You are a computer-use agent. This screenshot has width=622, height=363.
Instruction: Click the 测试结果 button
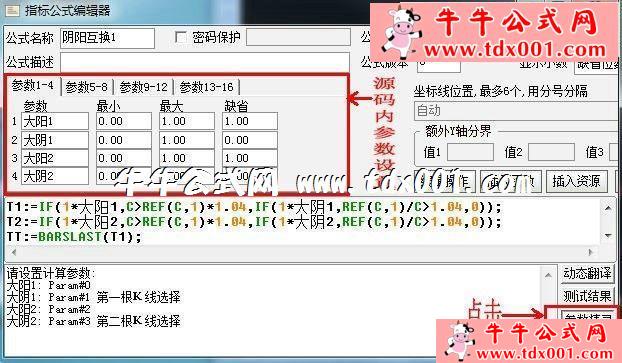tap(587, 296)
